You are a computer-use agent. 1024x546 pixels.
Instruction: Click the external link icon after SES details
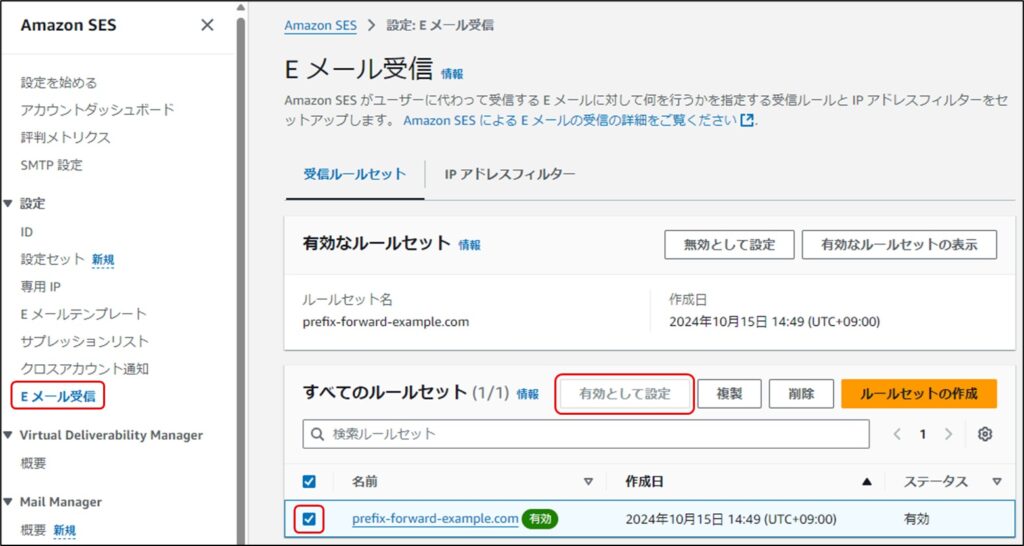746,120
